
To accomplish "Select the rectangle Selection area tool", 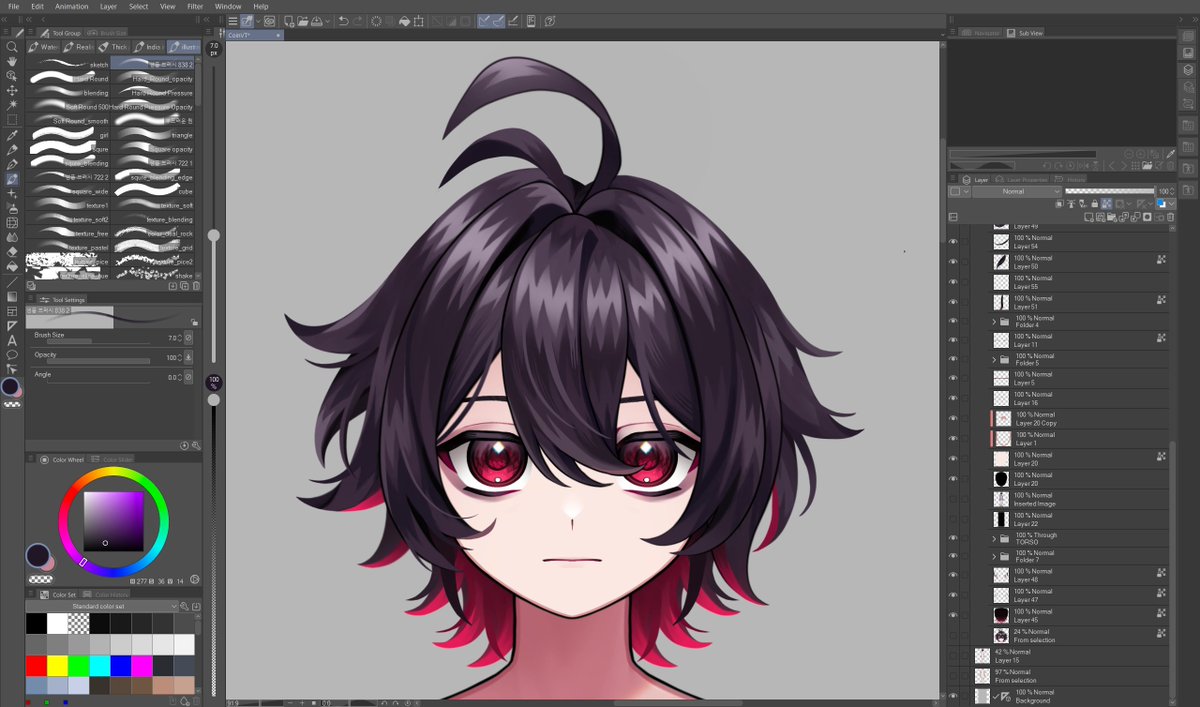I will [12, 119].
